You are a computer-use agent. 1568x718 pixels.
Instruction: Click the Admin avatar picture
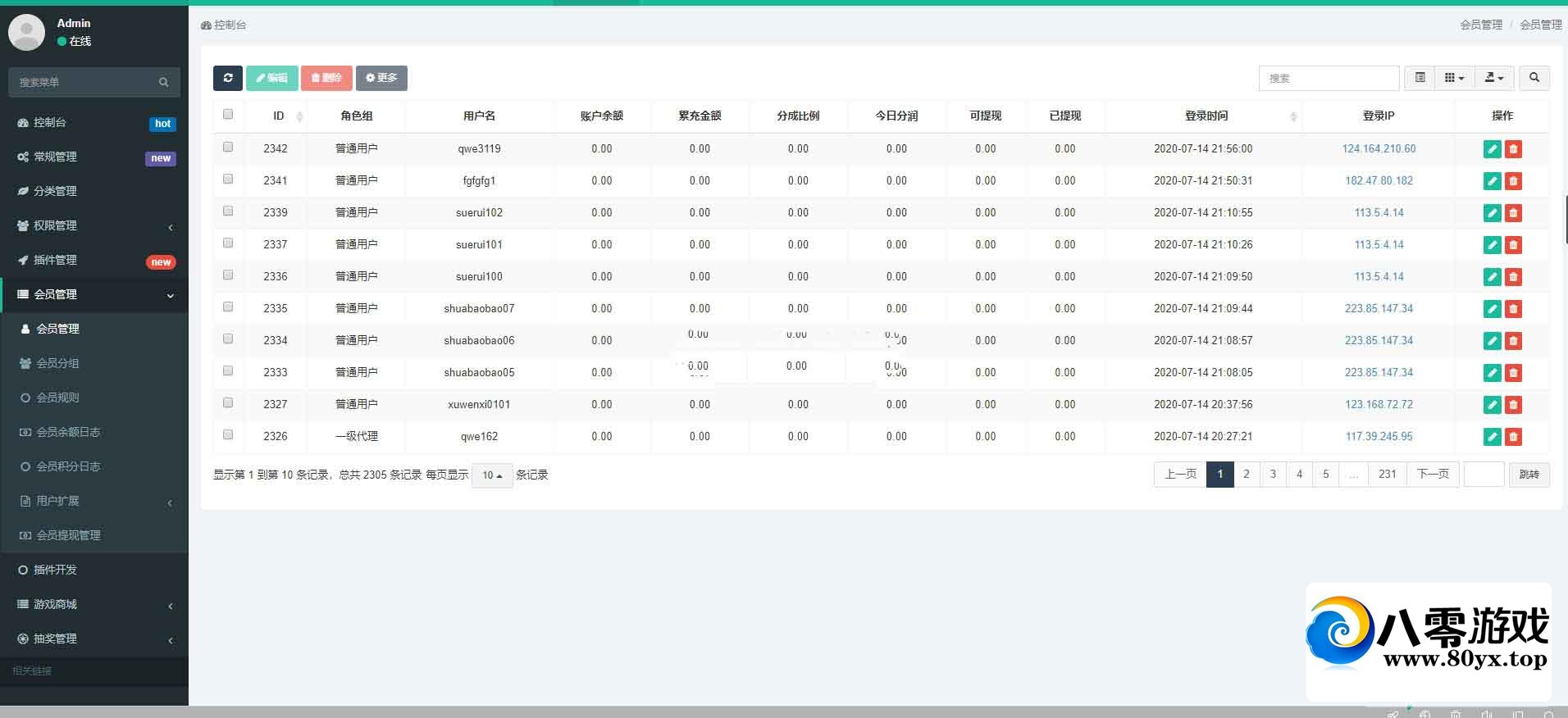point(26,32)
